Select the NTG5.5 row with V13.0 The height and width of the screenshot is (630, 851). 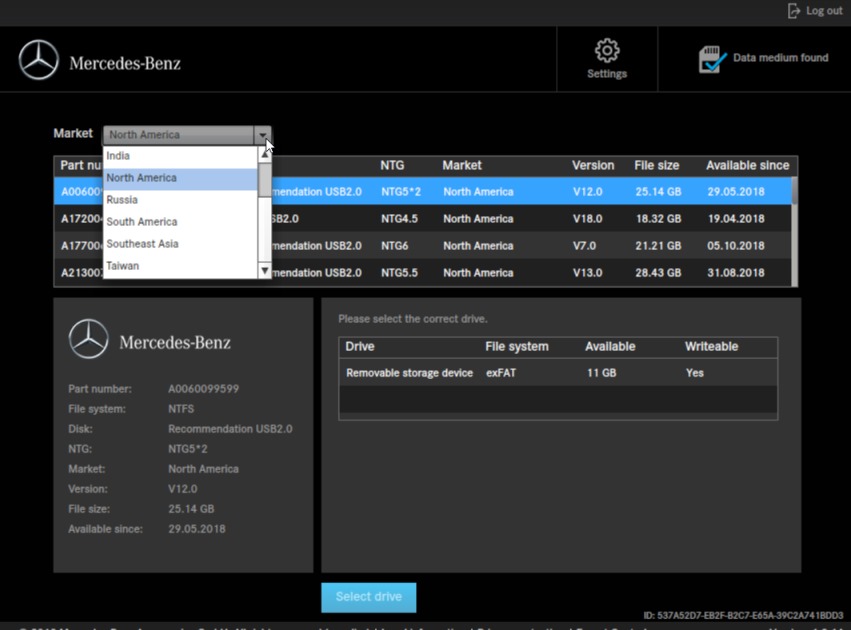pyautogui.click(x=422, y=273)
